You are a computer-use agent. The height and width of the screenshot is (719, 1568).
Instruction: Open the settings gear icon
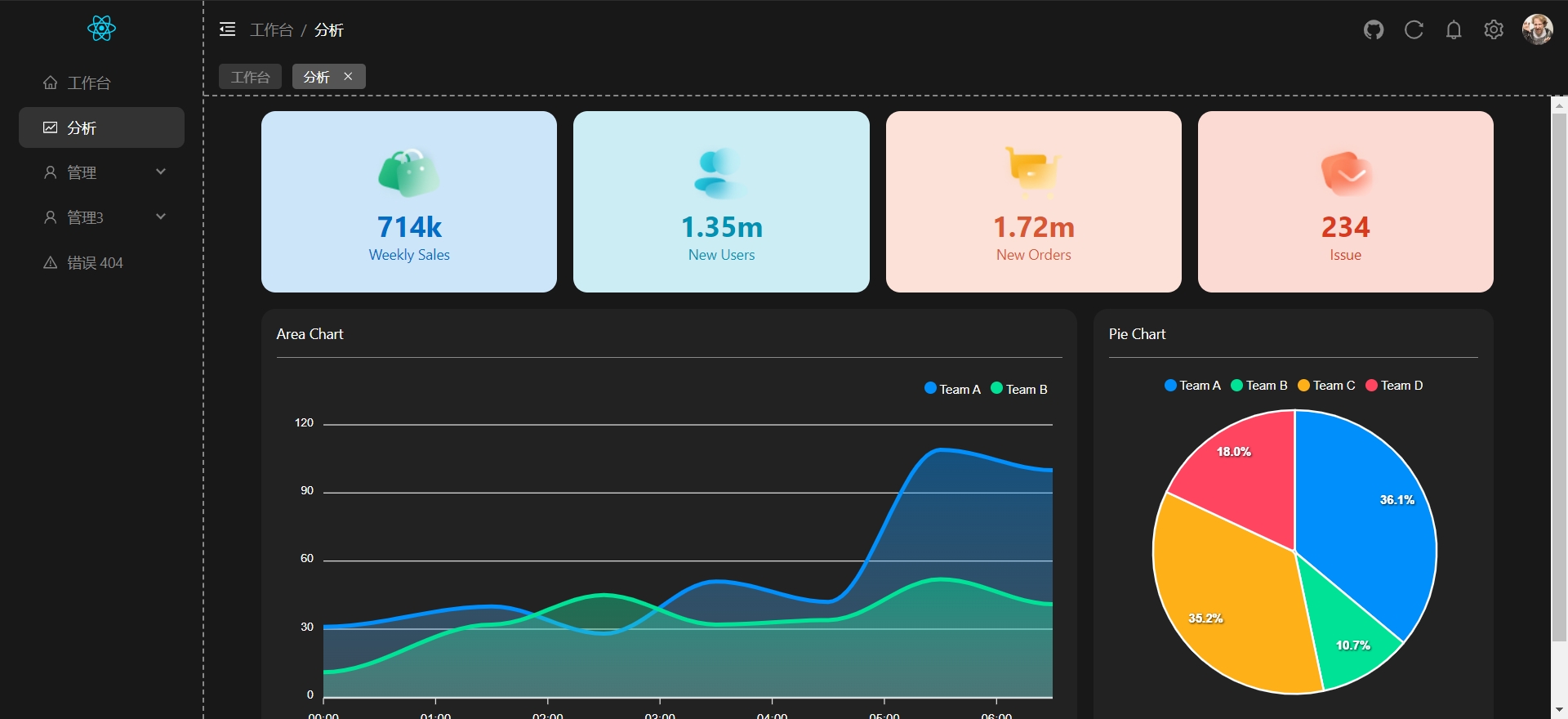click(1494, 30)
